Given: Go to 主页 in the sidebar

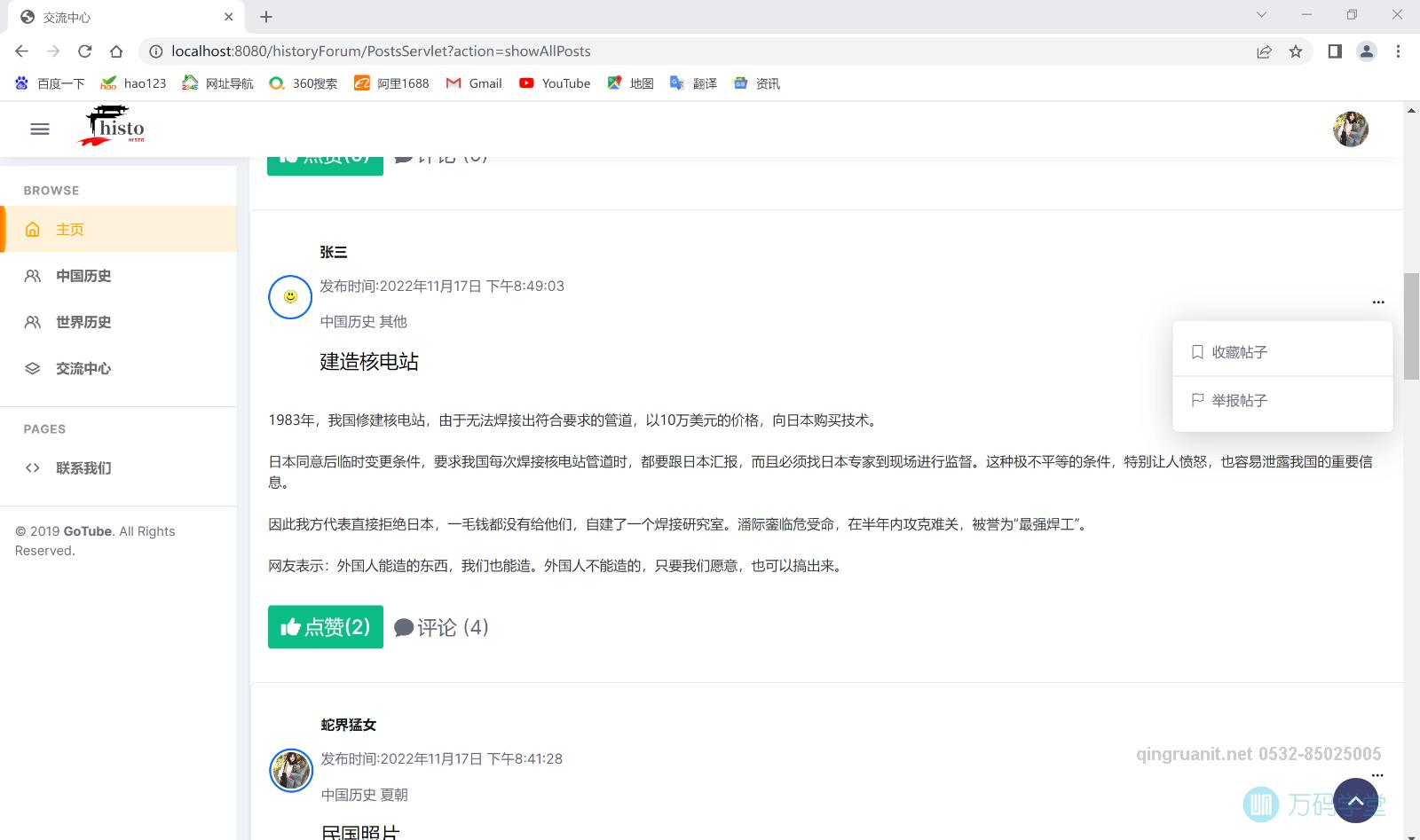Looking at the screenshot, I should point(69,230).
